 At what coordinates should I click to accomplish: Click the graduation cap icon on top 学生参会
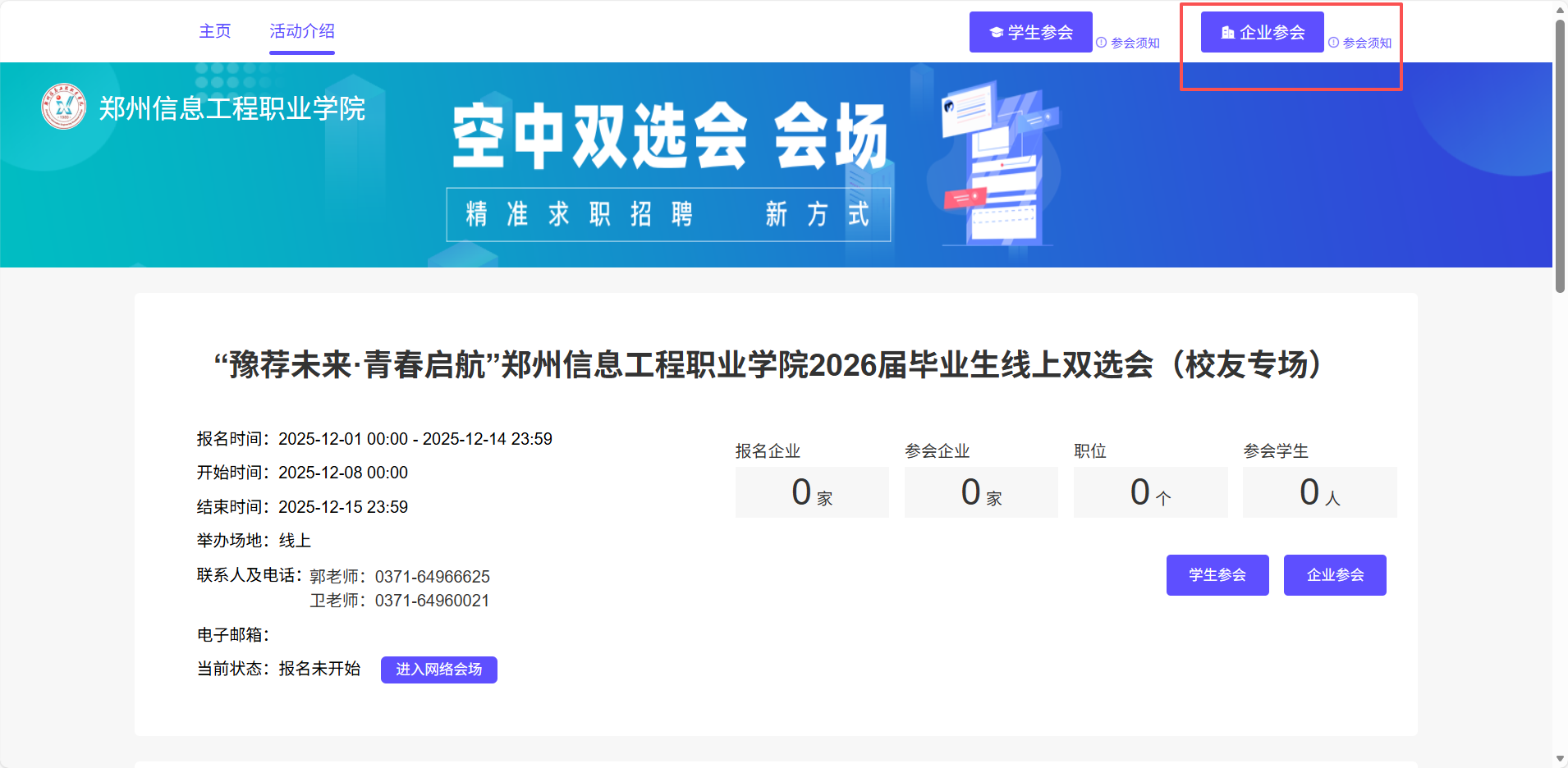997,33
